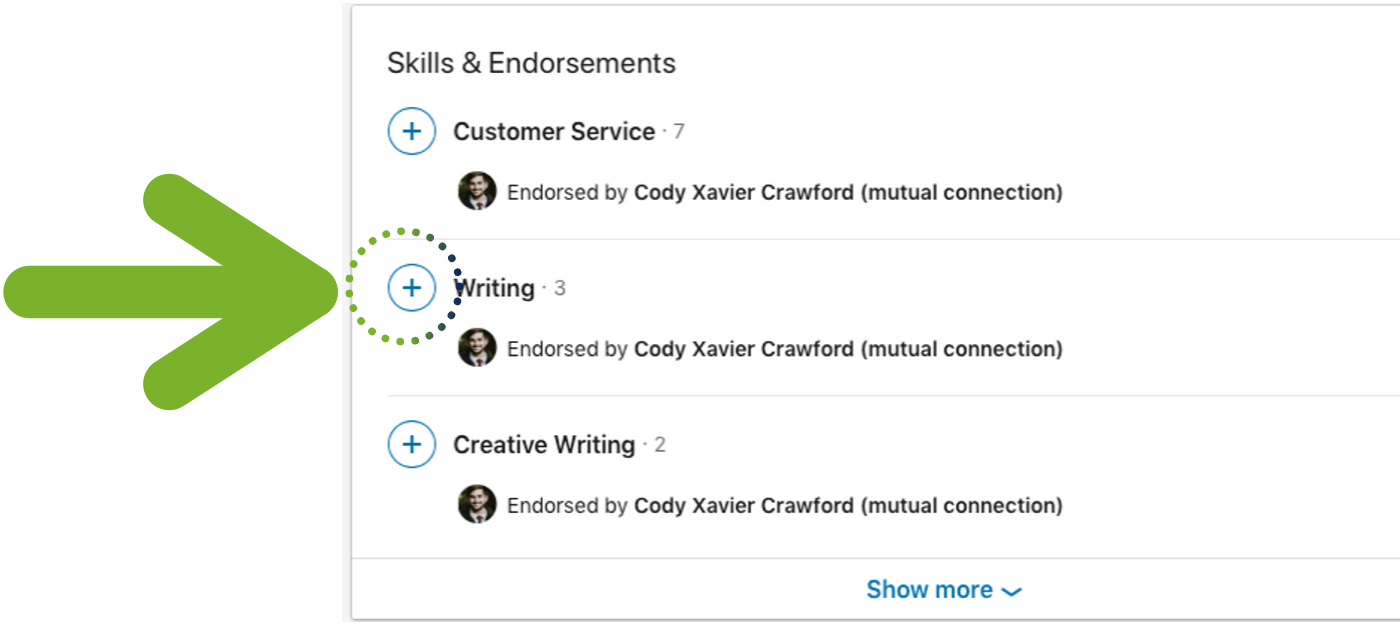Click the Skills & Endorsements heading
1400x625 pixels.
pyautogui.click(x=531, y=63)
